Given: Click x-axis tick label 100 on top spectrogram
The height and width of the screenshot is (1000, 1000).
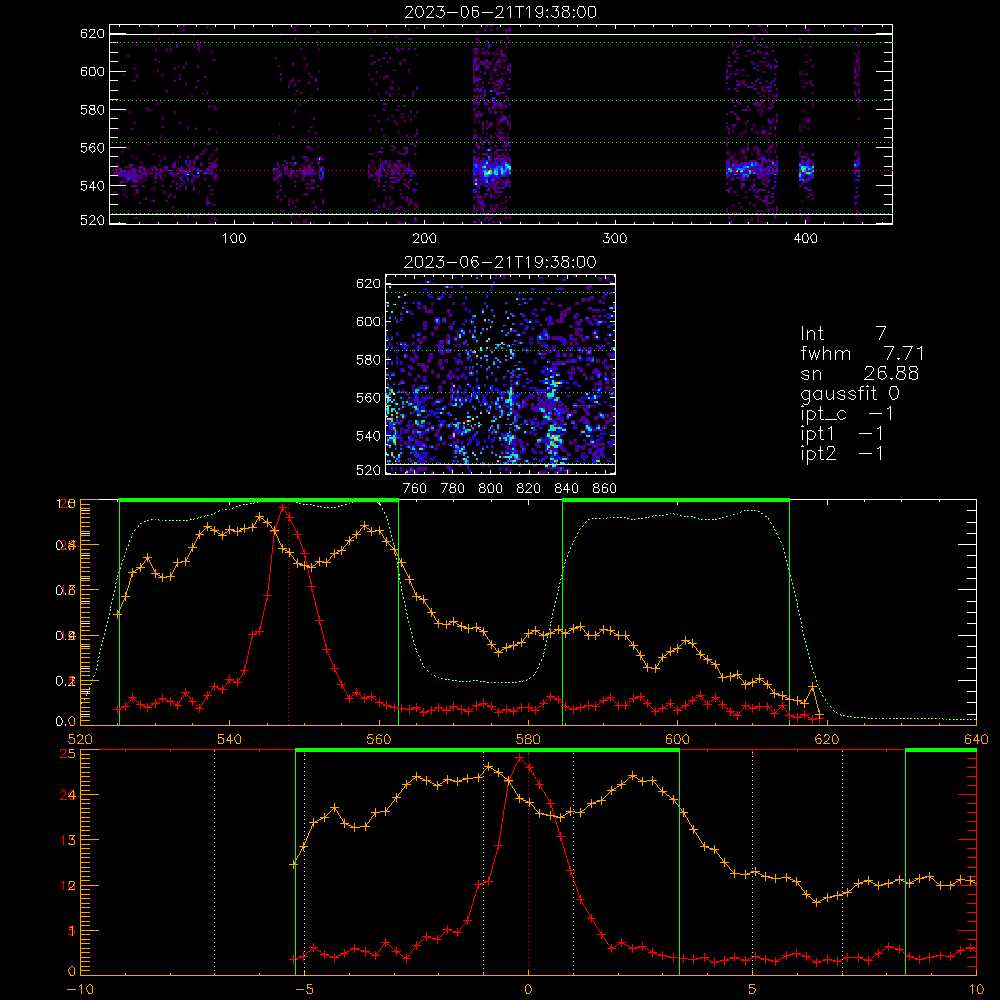Looking at the screenshot, I should tap(234, 239).
